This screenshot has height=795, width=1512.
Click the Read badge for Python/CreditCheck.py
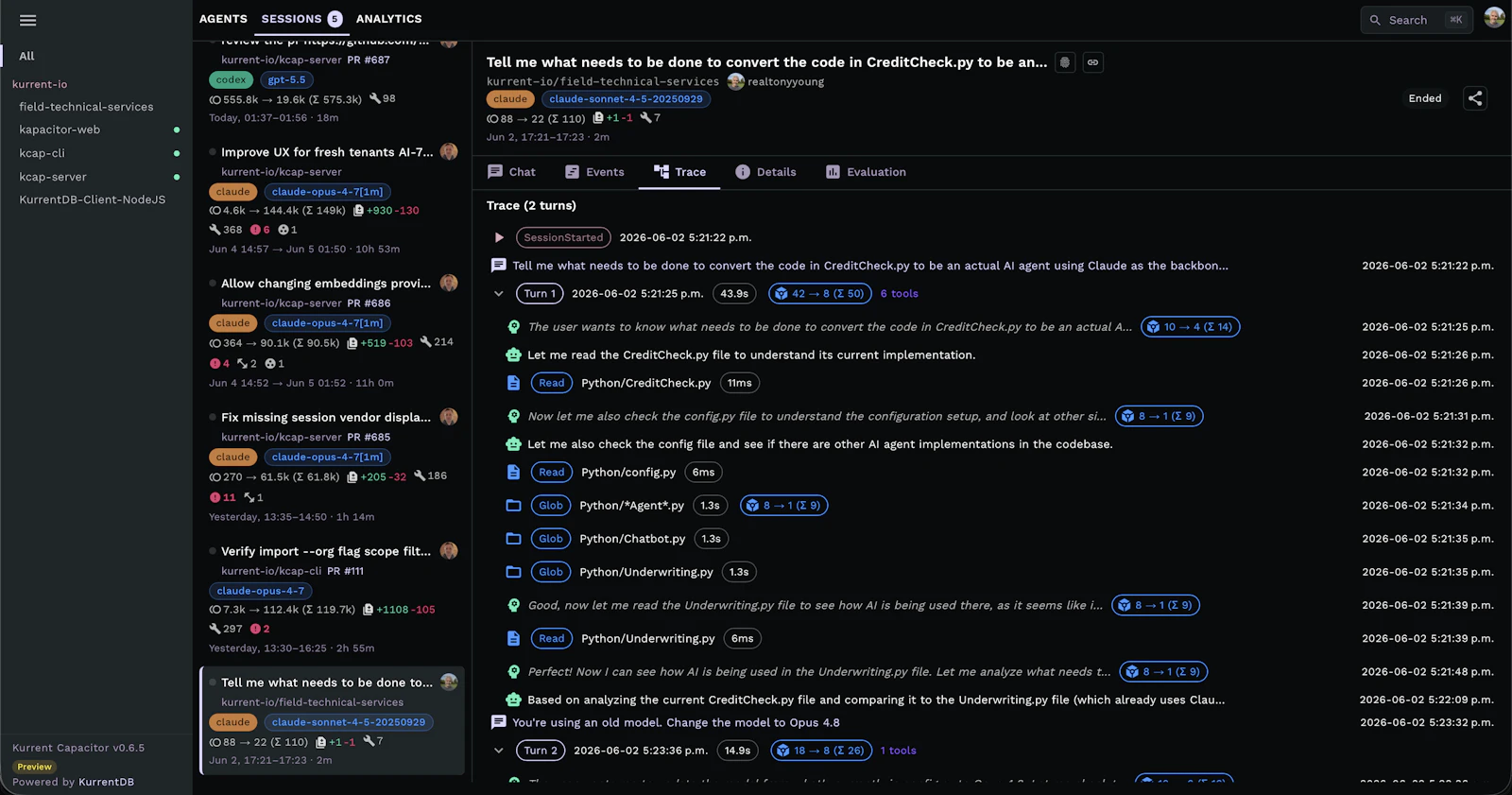click(551, 383)
